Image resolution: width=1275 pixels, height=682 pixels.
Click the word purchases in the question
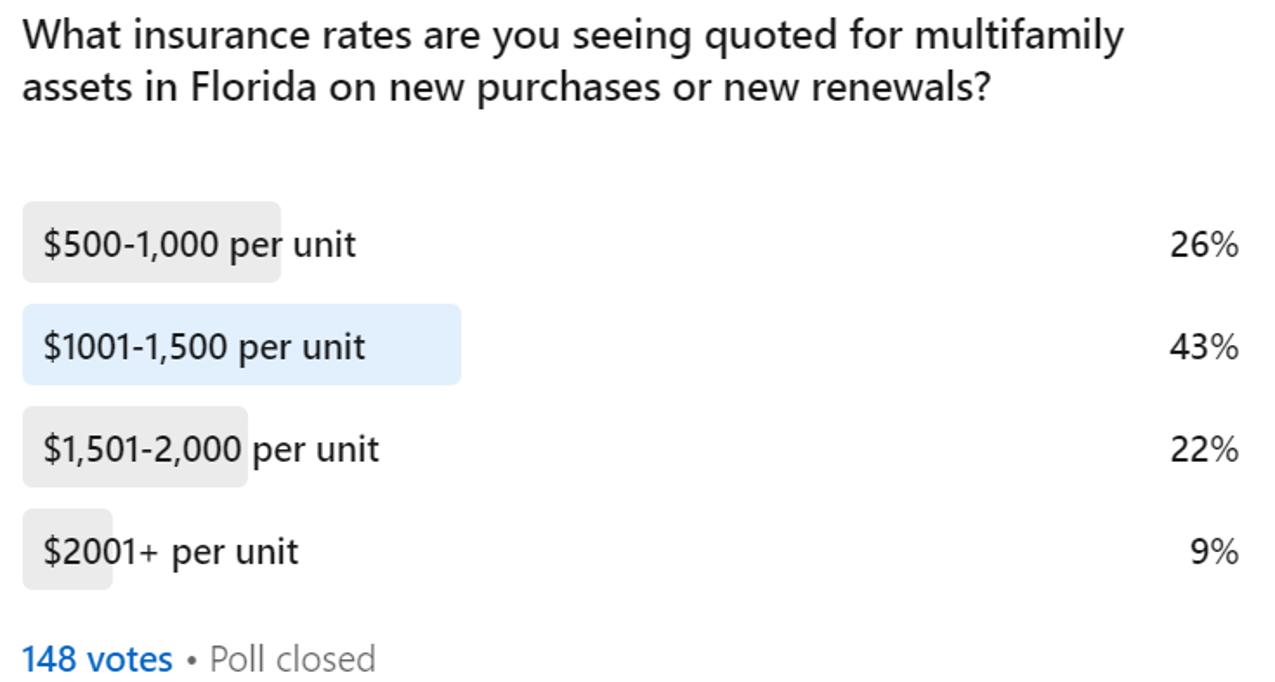point(569,90)
